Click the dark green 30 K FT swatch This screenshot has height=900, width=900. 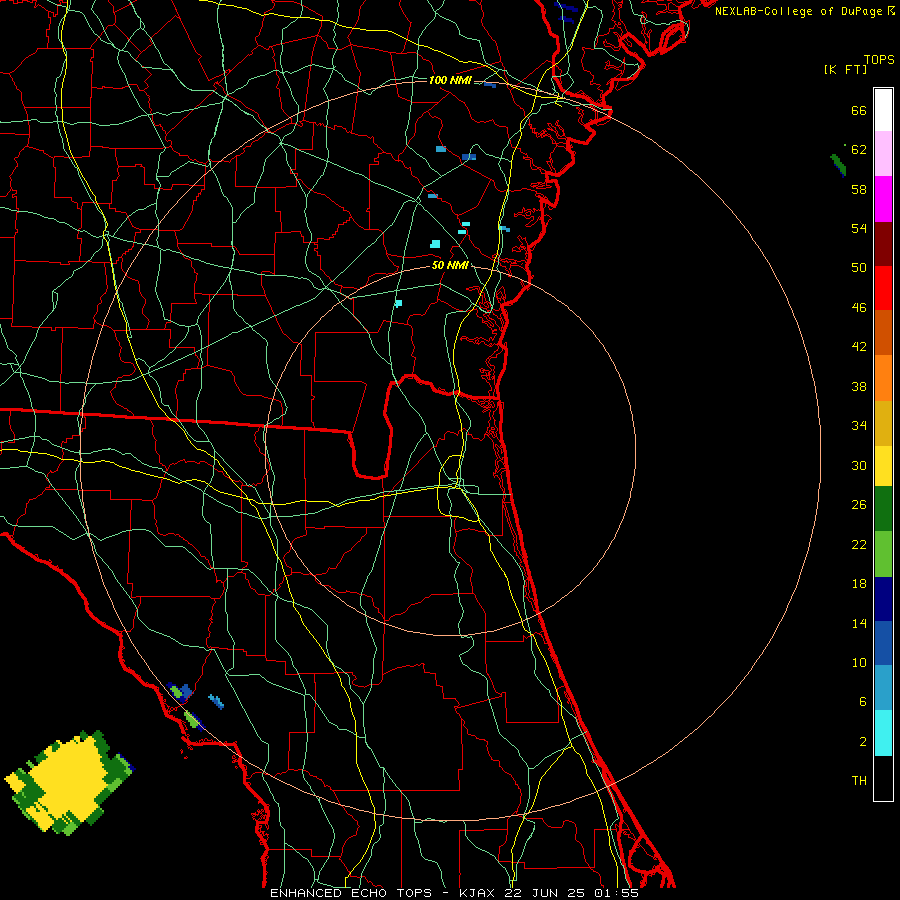pos(883,509)
